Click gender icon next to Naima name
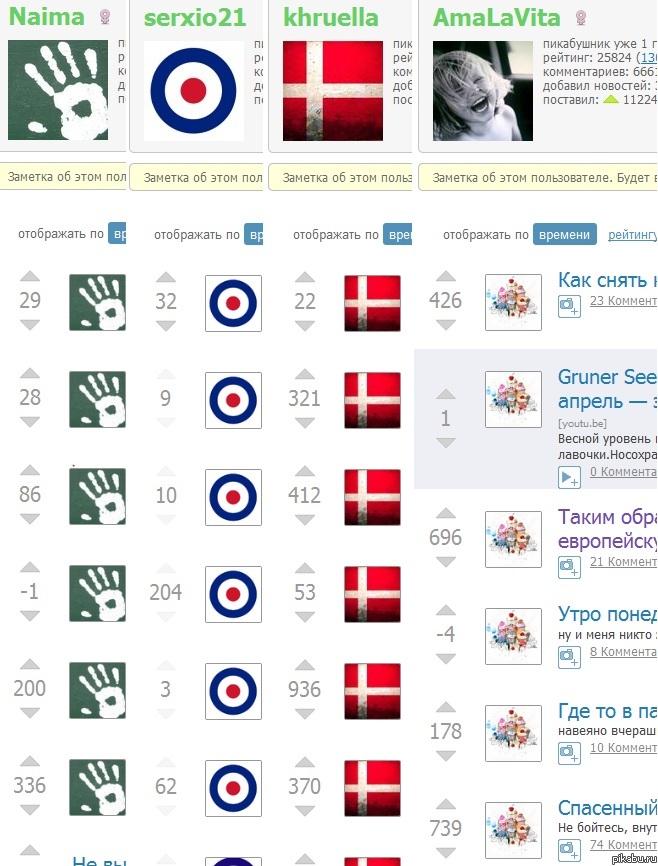658x866 pixels. pyautogui.click(x=104, y=17)
